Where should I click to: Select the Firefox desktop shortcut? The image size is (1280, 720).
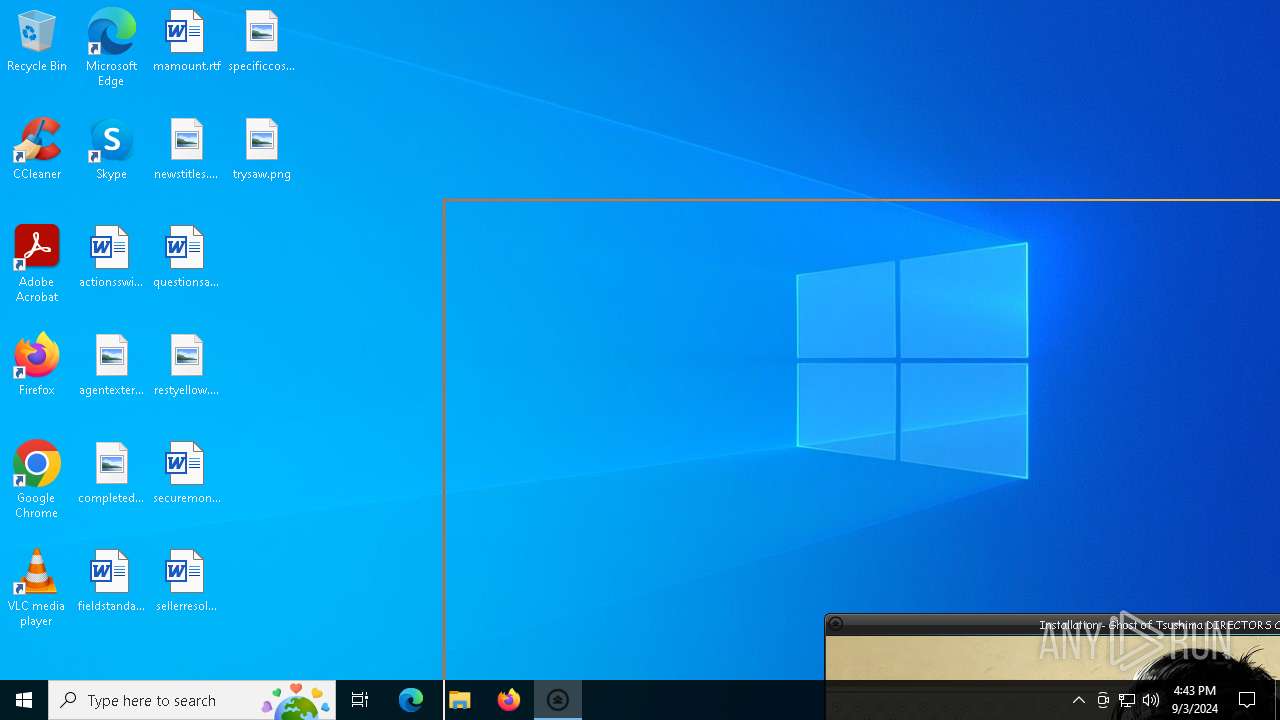[37, 365]
